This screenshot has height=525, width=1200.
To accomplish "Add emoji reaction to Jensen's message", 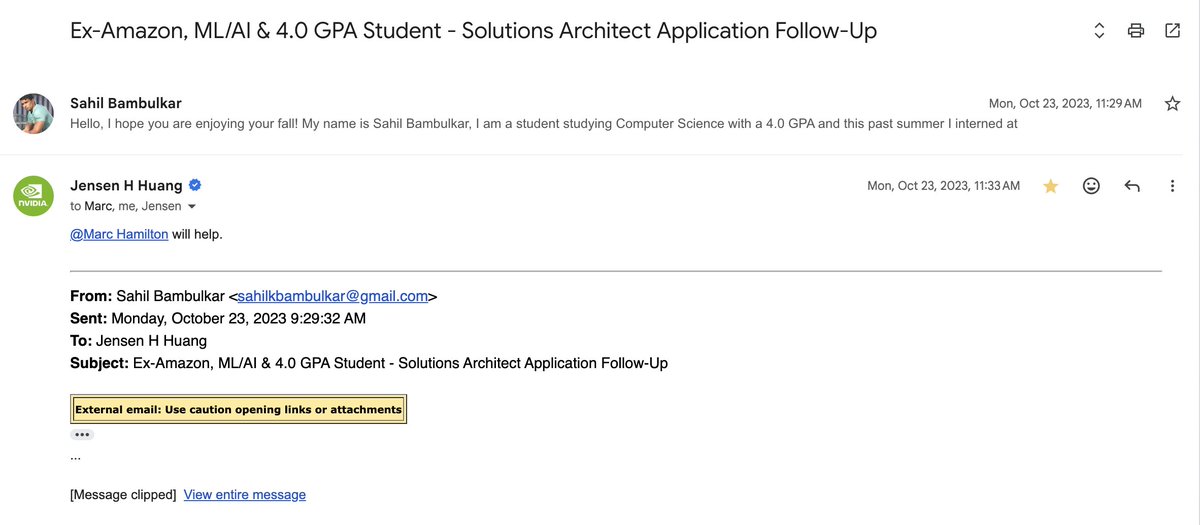I will pos(1092,186).
